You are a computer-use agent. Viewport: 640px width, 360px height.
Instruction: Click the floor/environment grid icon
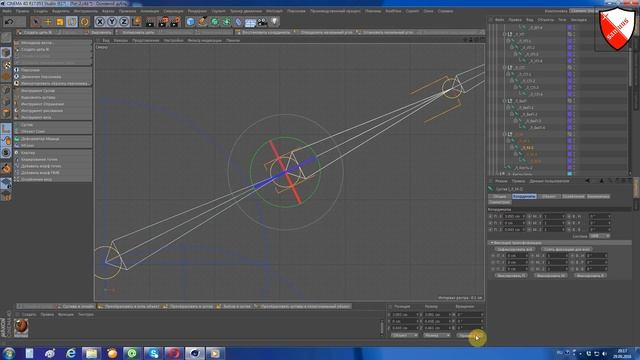click(250, 22)
